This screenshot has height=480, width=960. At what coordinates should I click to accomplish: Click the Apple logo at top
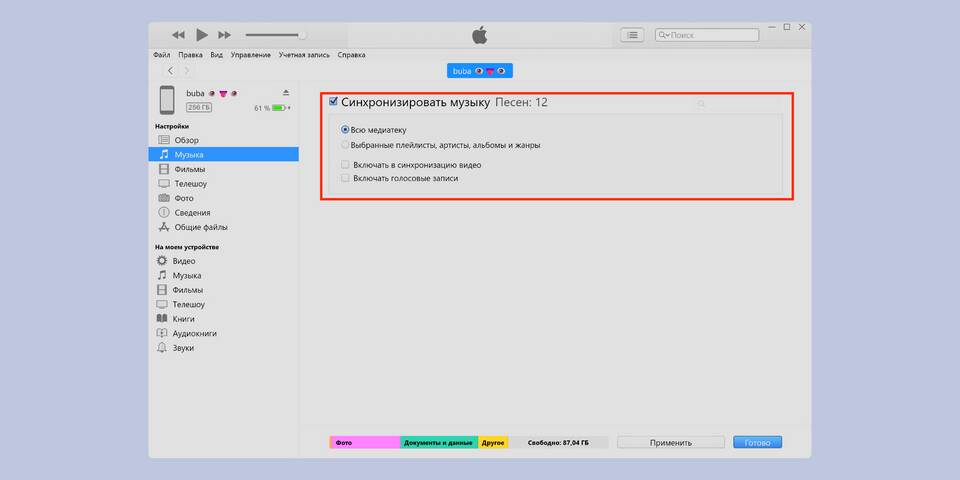(x=480, y=35)
